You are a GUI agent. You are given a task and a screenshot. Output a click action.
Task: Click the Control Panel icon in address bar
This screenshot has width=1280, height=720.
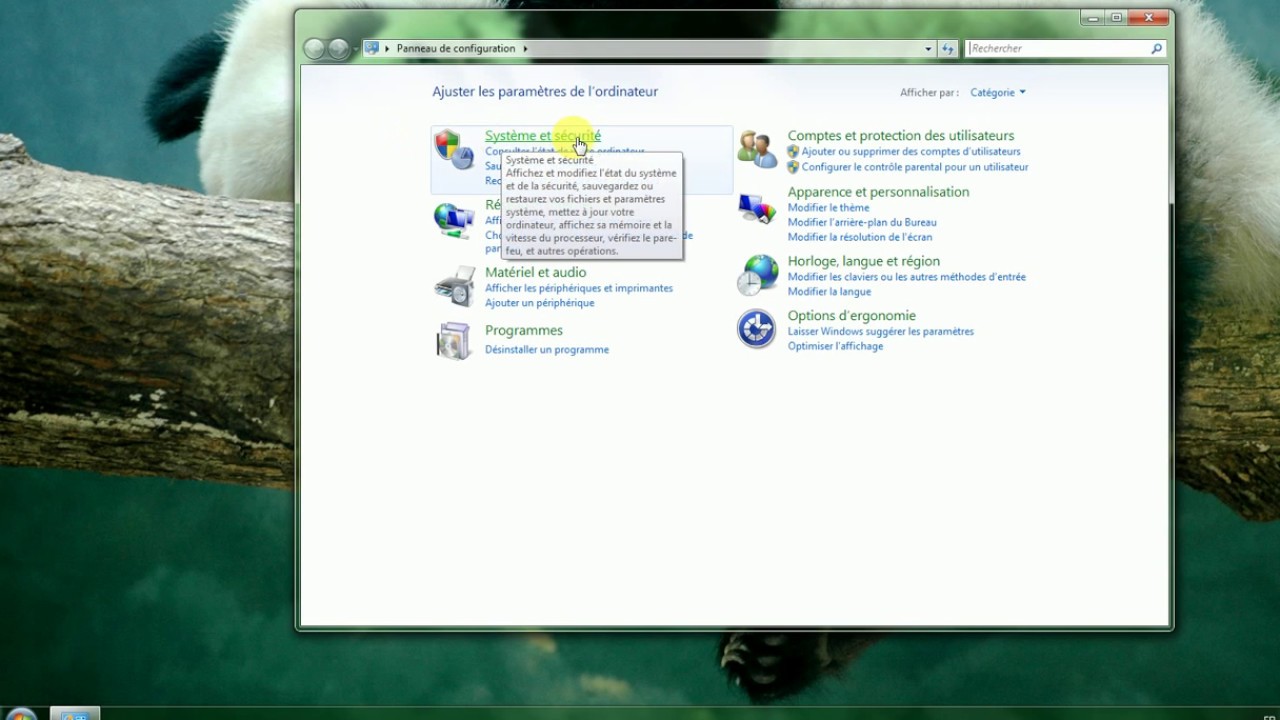click(x=372, y=48)
